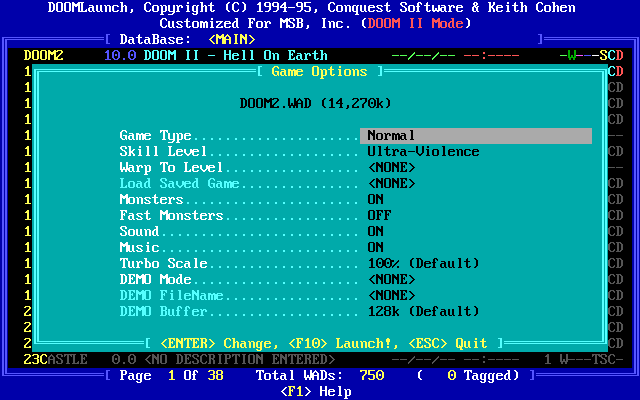Click the DOOM2 row time placeholder --:----

point(491,55)
